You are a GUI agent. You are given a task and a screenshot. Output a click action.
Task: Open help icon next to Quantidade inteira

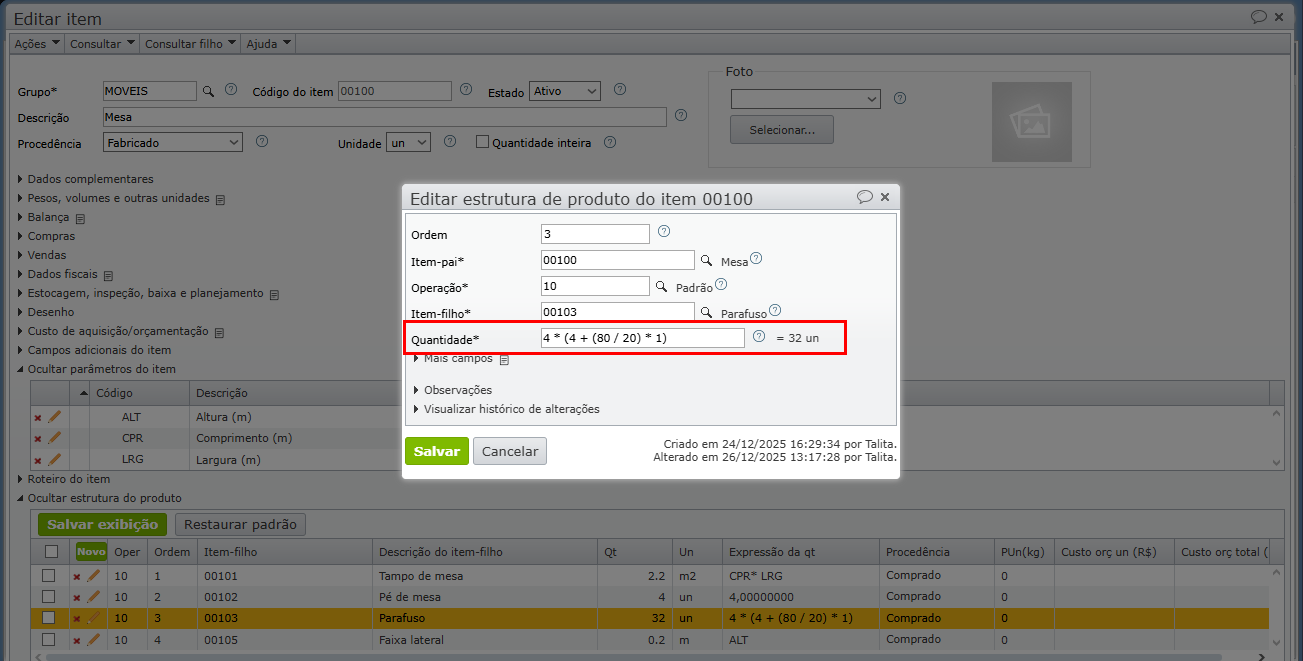pyautogui.click(x=610, y=141)
